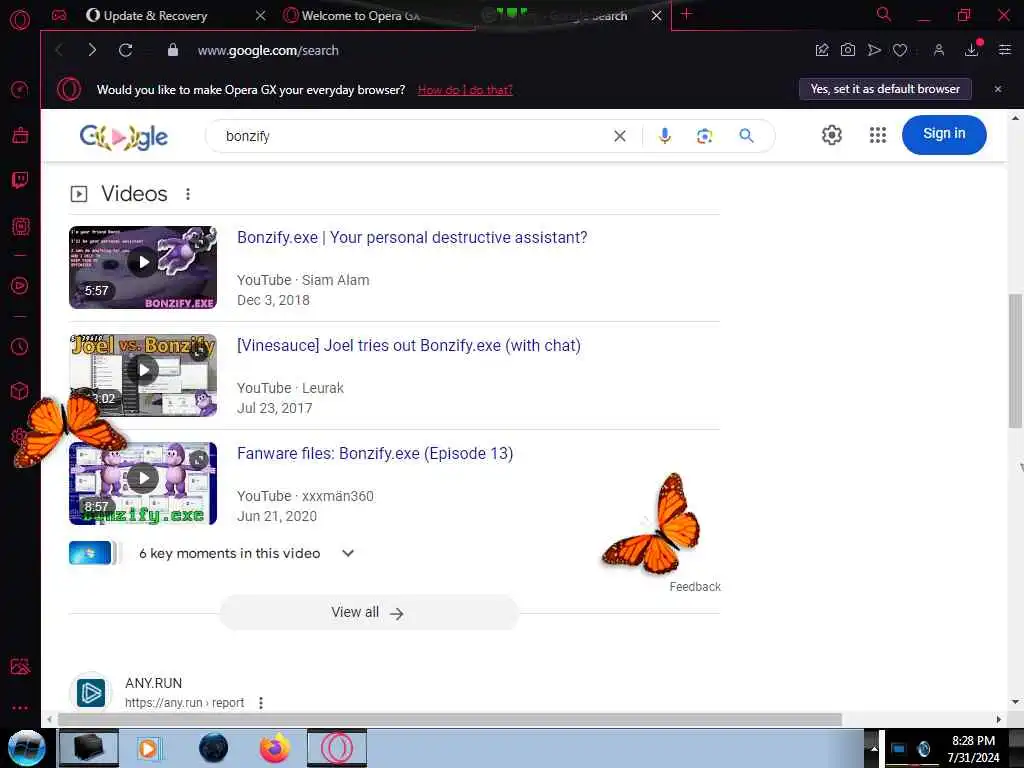Open Videos section more options menu

[187, 194]
